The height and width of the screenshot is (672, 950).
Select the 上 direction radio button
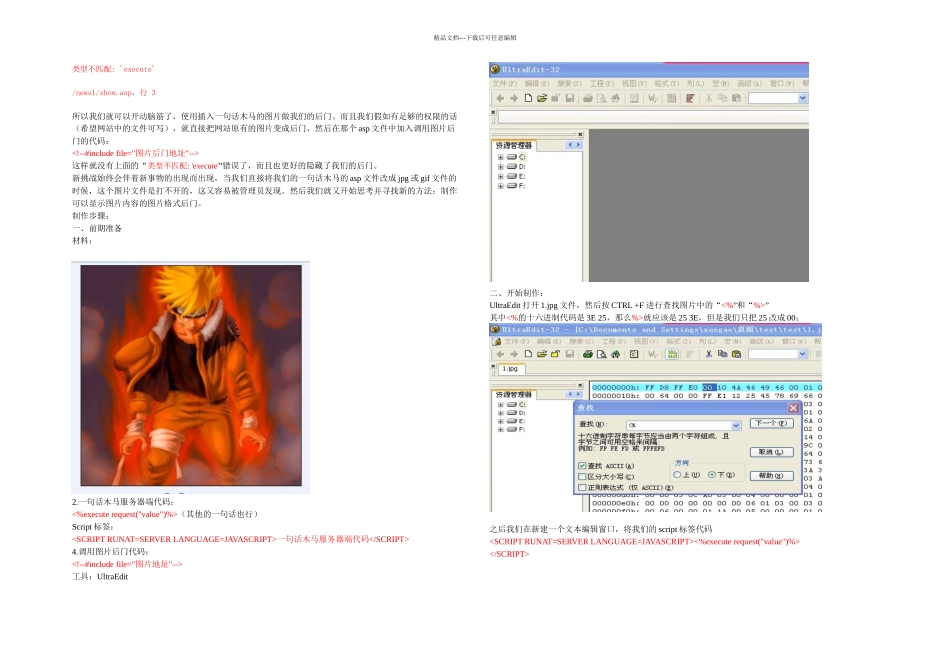point(677,474)
